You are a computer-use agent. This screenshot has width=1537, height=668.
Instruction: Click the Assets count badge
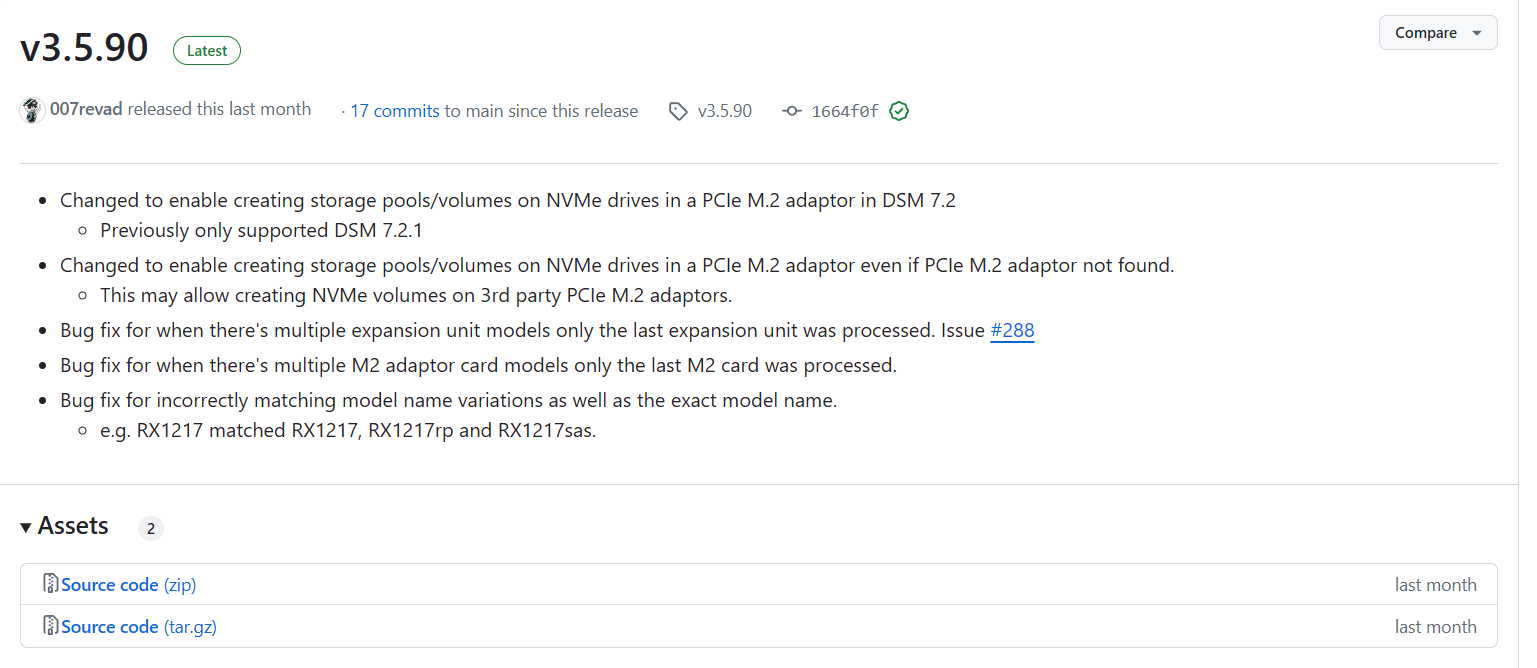click(151, 529)
